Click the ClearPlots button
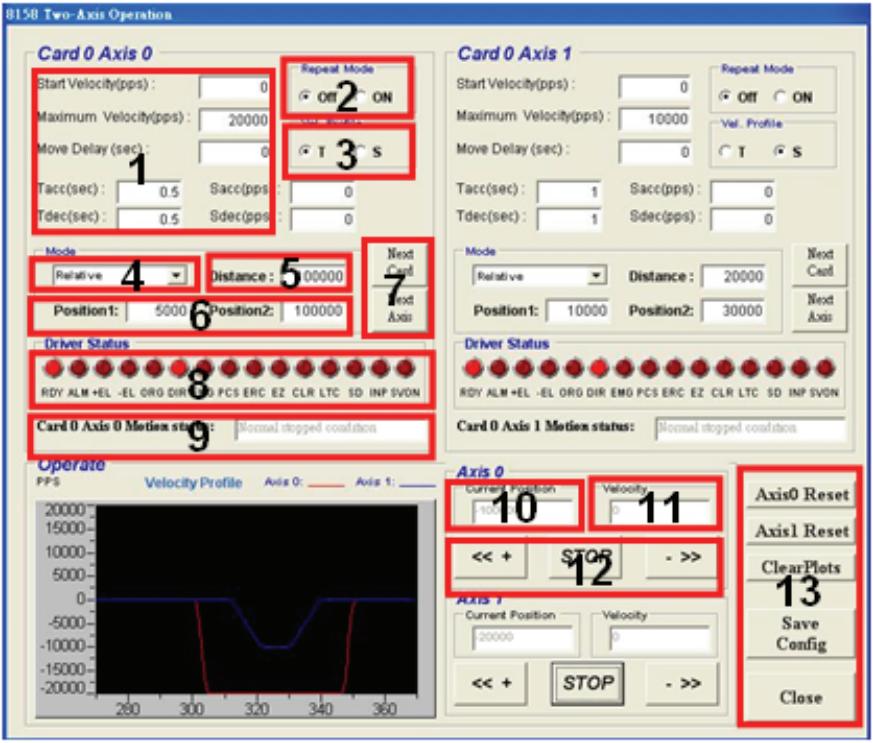This screenshot has width=873, height=743. pos(801,568)
